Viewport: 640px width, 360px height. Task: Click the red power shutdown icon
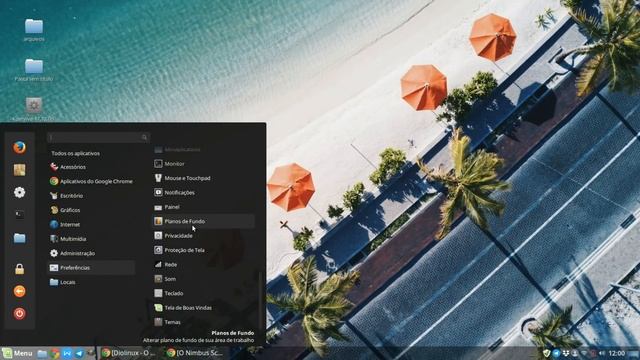(19, 313)
